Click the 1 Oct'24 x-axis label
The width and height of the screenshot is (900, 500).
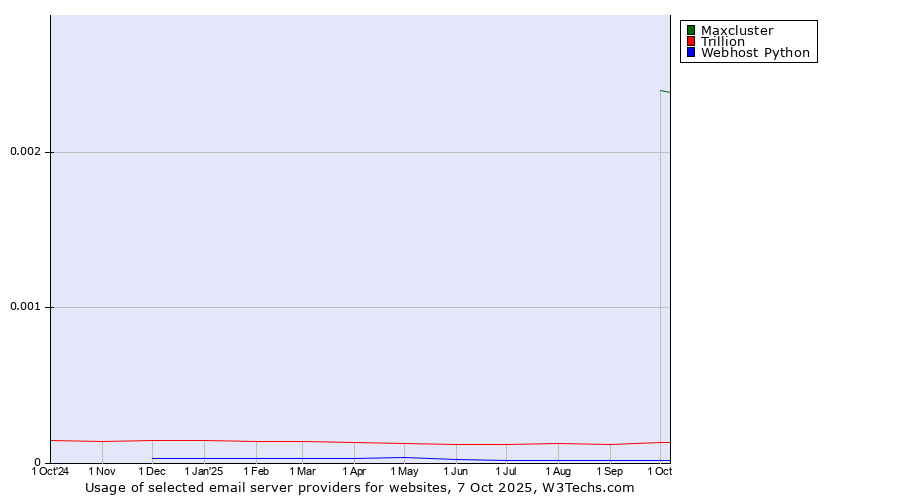click(x=50, y=471)
